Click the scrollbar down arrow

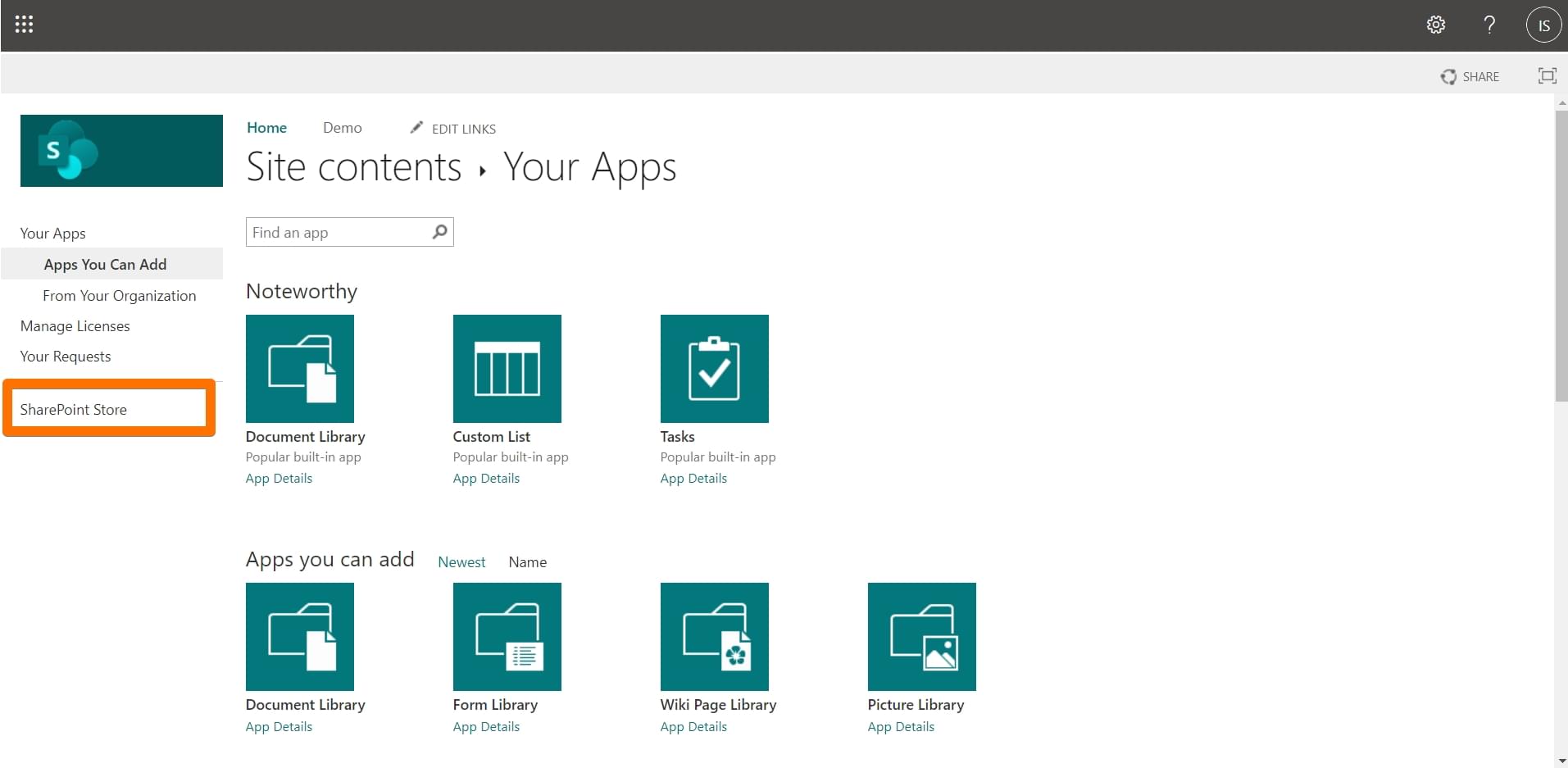click(x=1561, y=762)
